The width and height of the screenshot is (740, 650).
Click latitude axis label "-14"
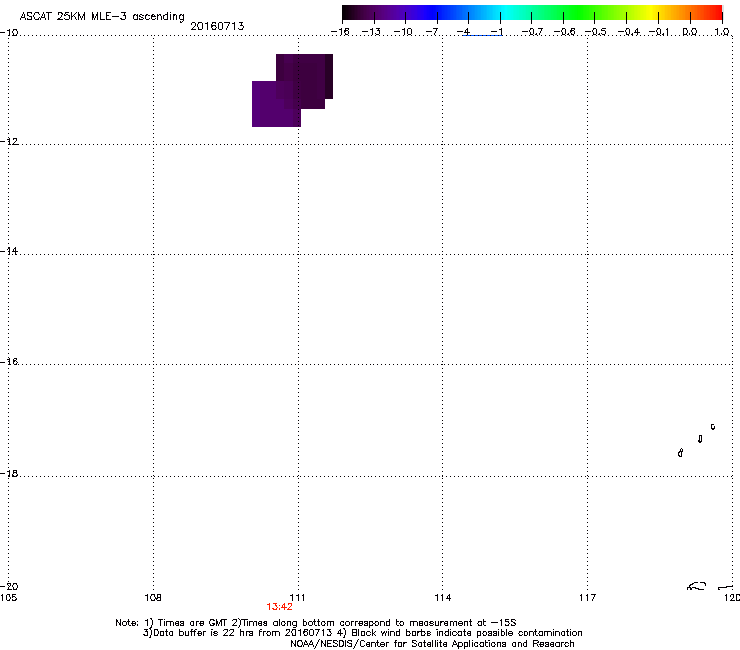pyautogui.click(x=9, y=251)
